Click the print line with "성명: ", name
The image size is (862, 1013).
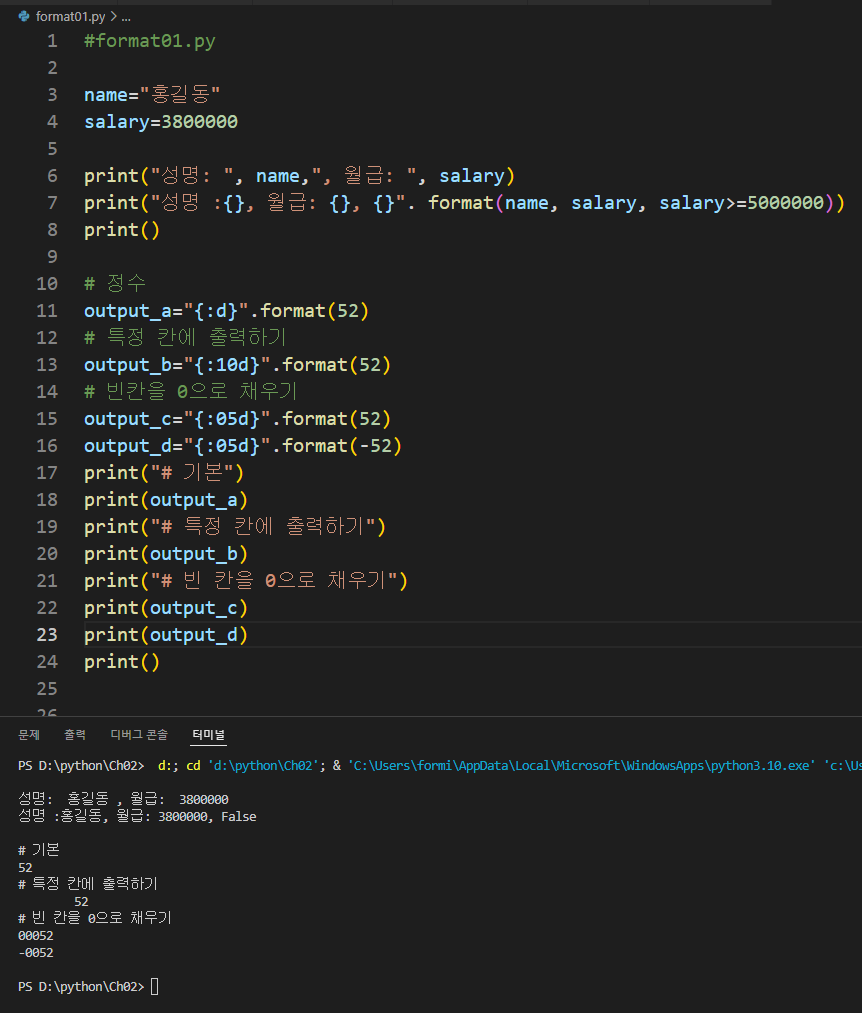click(x=299, y=176)
